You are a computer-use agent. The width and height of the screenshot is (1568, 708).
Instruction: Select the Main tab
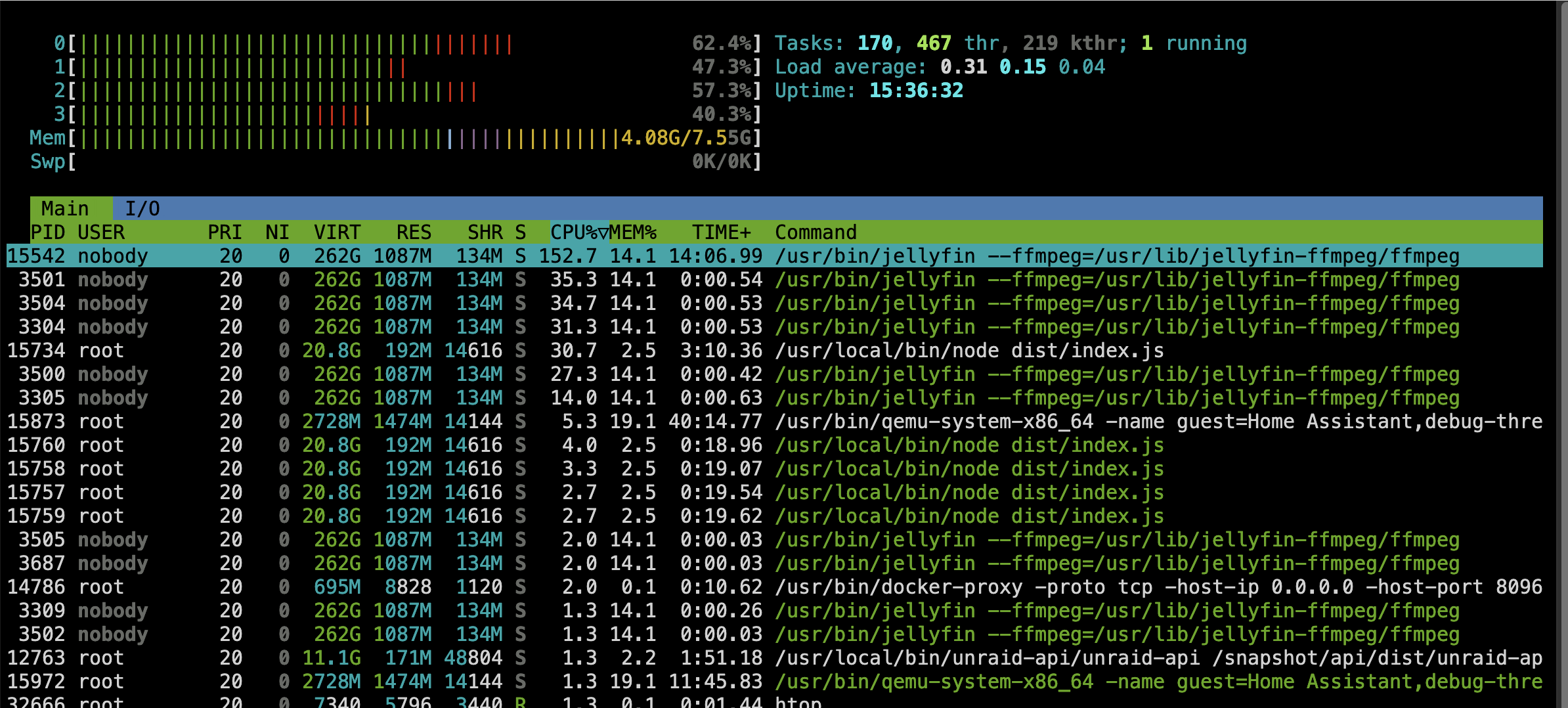coord(65,209)
